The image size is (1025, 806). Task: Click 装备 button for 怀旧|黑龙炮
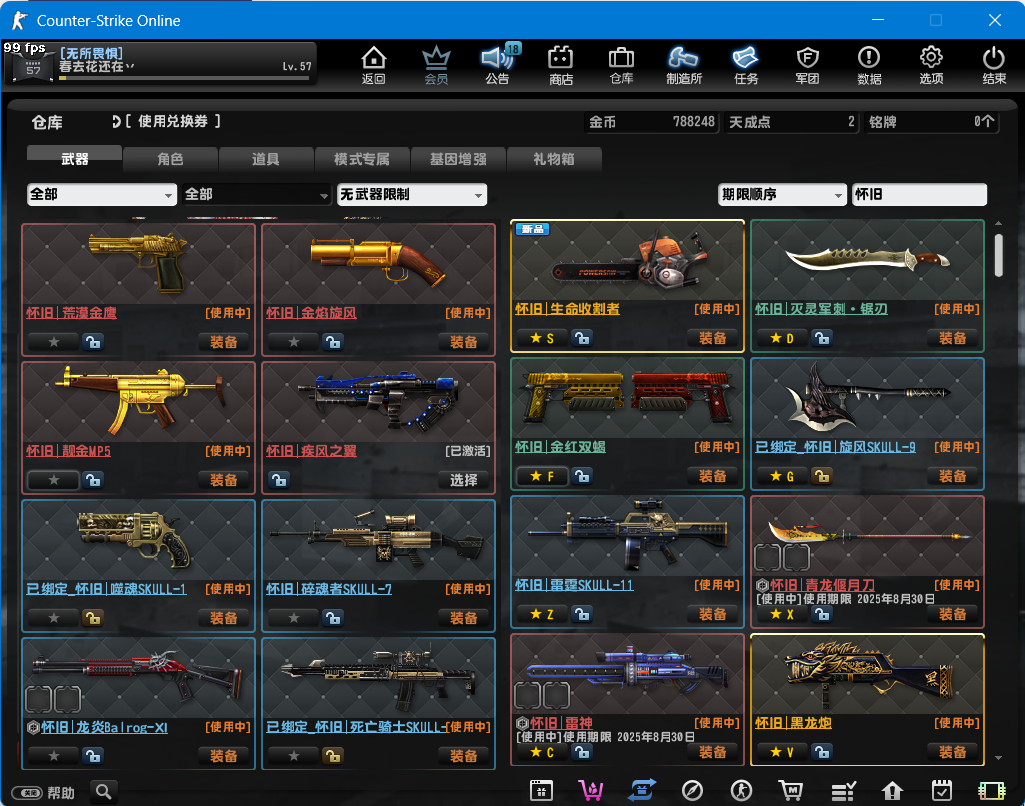pos(952,752)
